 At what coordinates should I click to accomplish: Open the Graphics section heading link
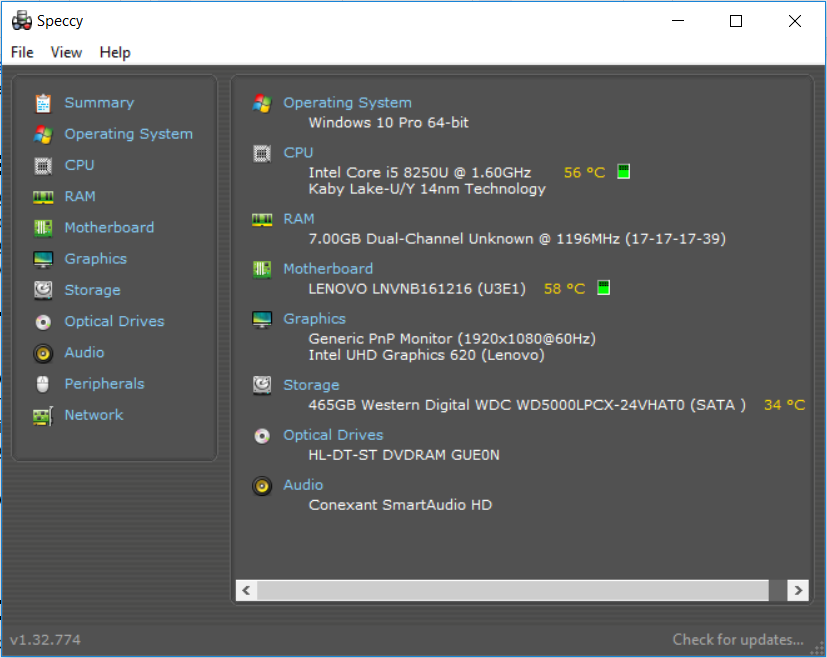314,318
